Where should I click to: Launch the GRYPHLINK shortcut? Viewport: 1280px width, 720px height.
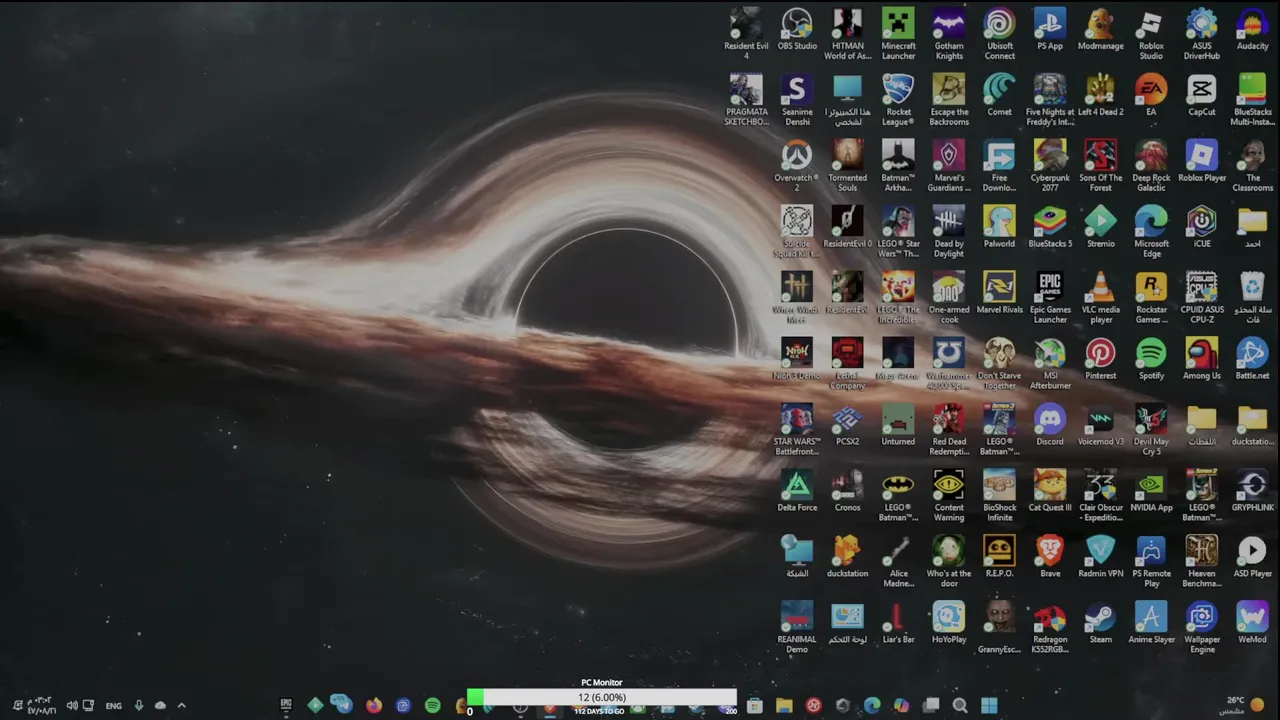point(1252,491)
